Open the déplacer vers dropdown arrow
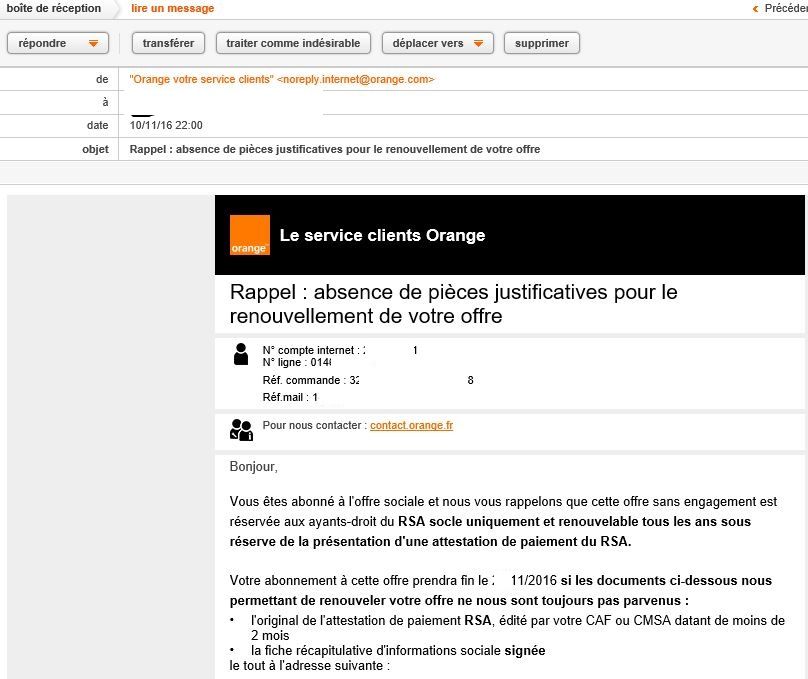 point(478,43)
